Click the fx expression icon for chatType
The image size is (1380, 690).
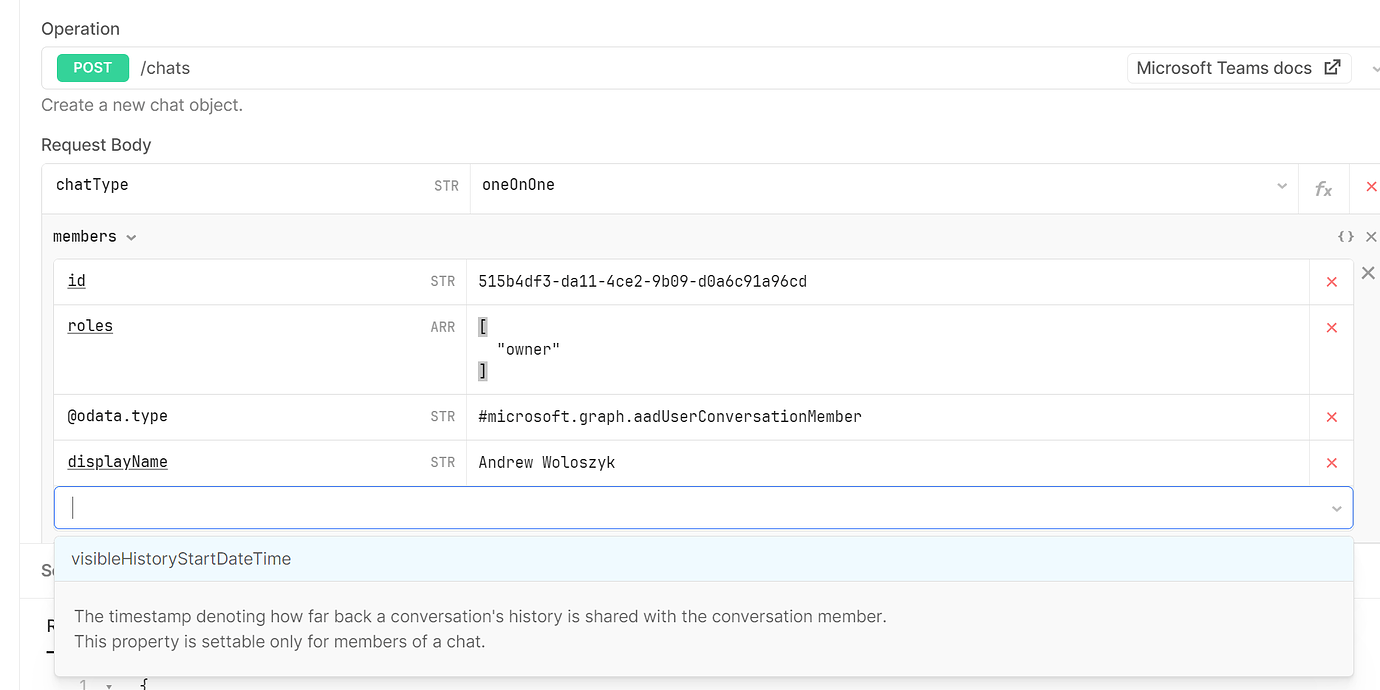(1323, 189)
